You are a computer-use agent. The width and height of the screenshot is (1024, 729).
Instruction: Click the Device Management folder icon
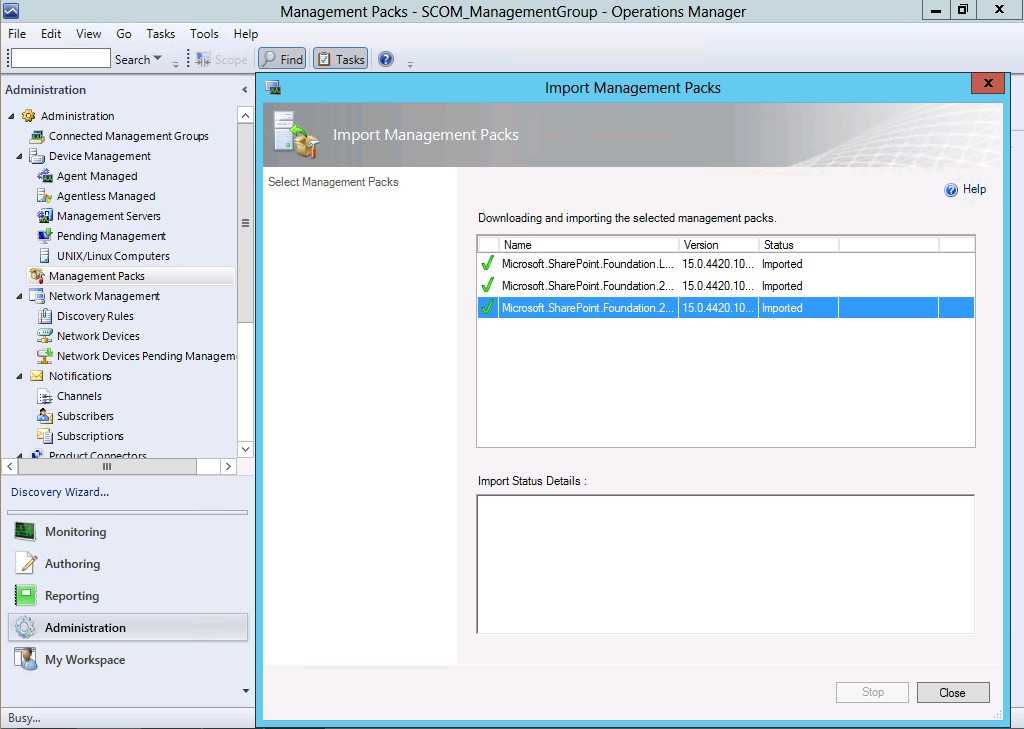(x=37, y=156)
